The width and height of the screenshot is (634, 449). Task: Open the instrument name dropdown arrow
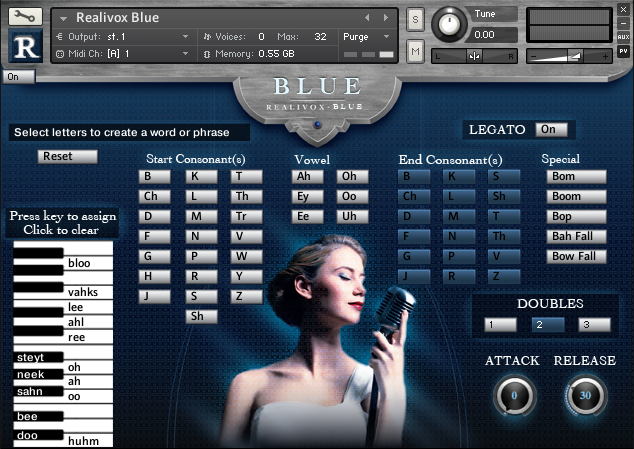[x=63, y=18]
